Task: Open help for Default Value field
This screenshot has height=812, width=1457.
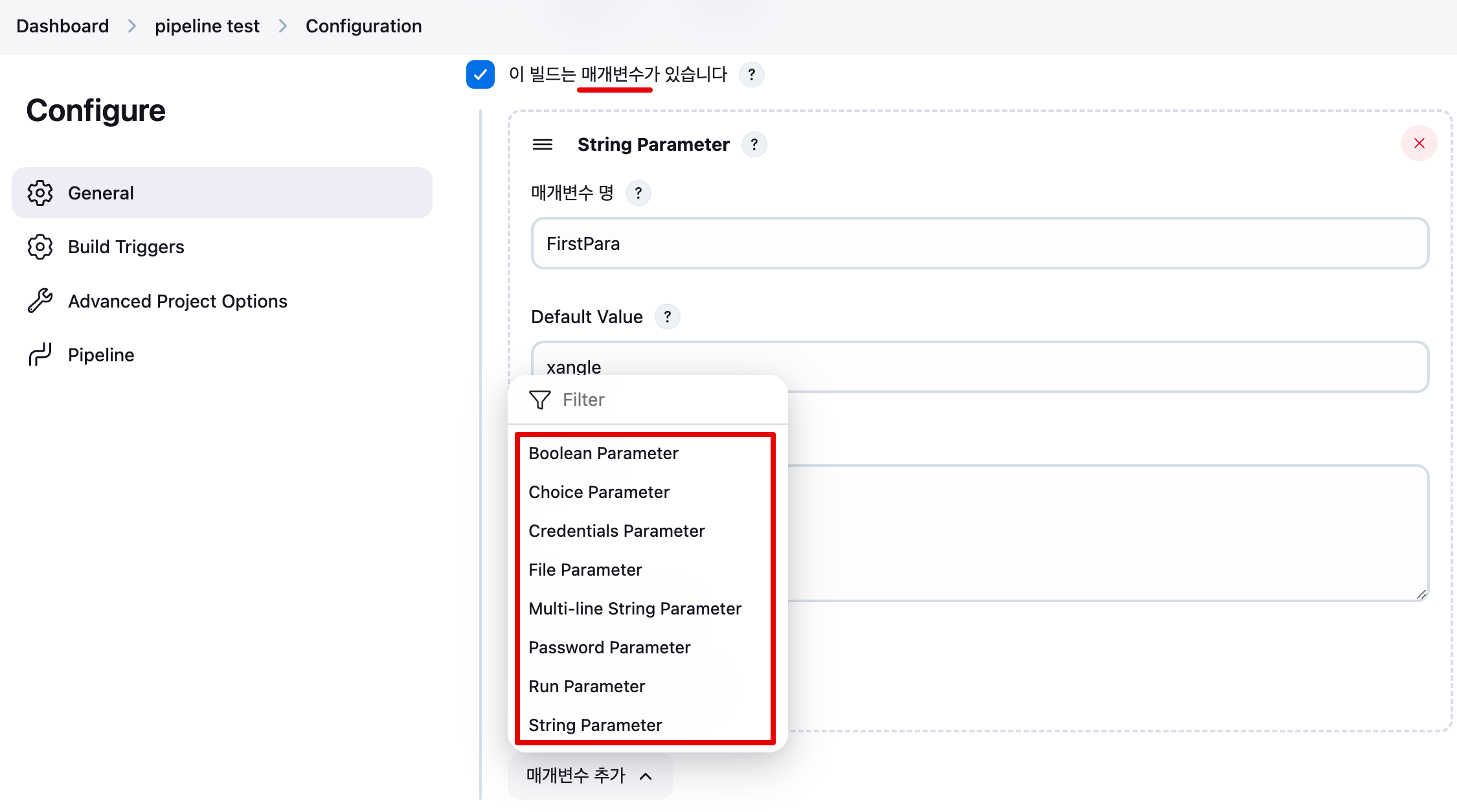Action: pyautogui.click(x=667, y=317)
